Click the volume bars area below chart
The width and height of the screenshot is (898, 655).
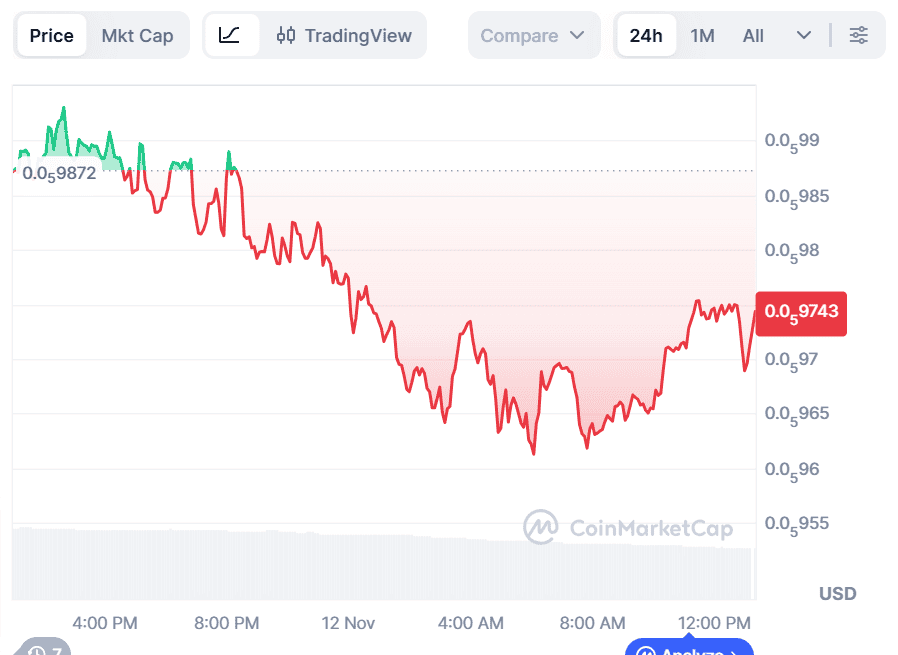[x=380, y=565]
